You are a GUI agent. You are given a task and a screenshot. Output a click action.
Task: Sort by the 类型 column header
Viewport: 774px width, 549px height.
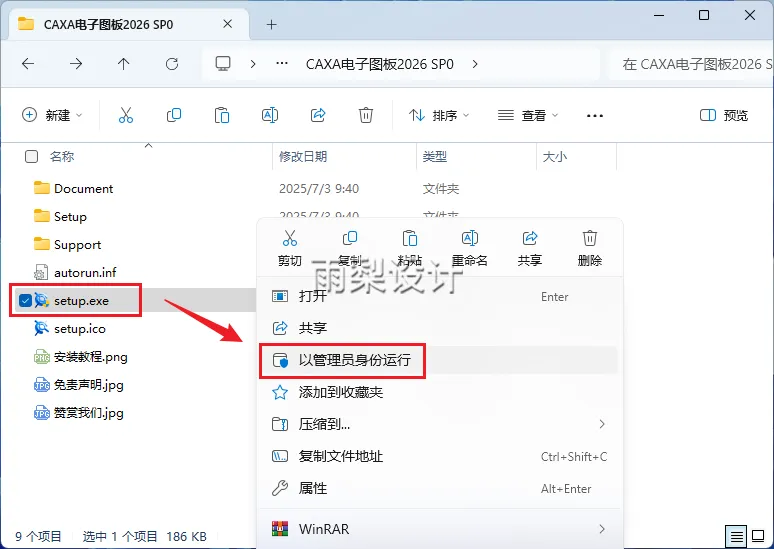pyautogui.click(x=435, y=157)
